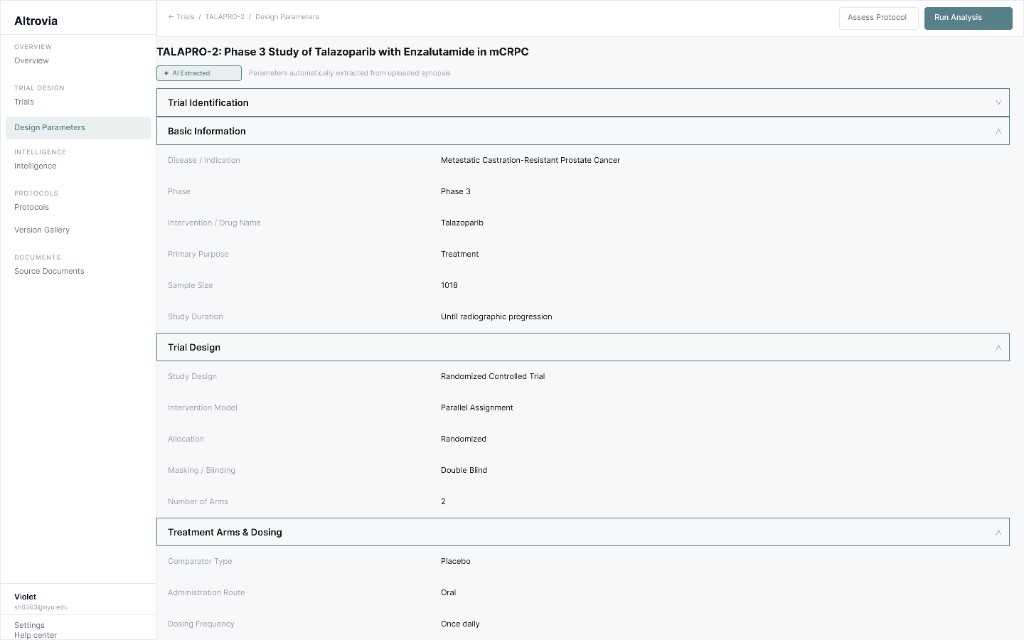Open Overview from the sidebar
The width and height of the screenshot is (1024, 640).
click(31, 60)
